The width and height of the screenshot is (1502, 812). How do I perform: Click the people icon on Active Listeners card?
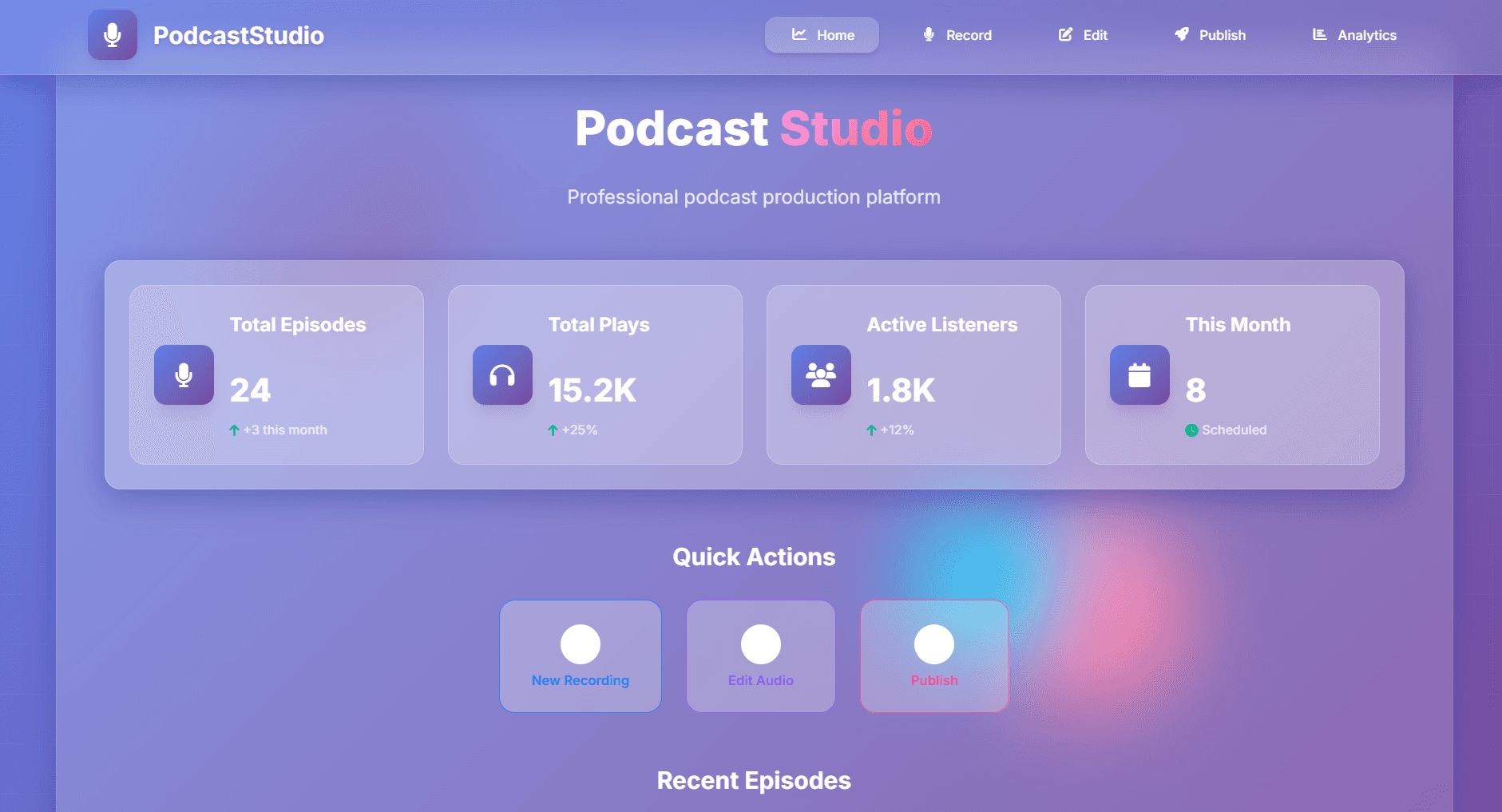820,374
